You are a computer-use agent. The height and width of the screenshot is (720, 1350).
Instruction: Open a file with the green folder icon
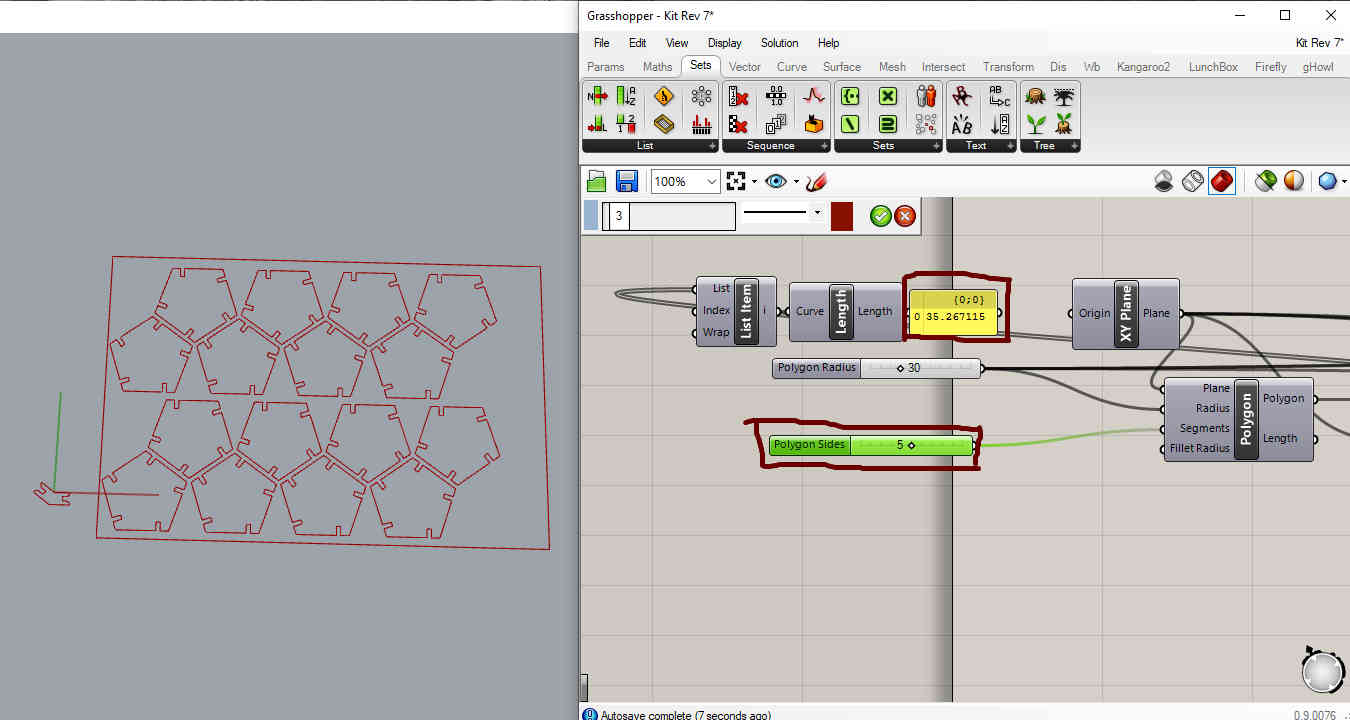click(x=597, y=181)
